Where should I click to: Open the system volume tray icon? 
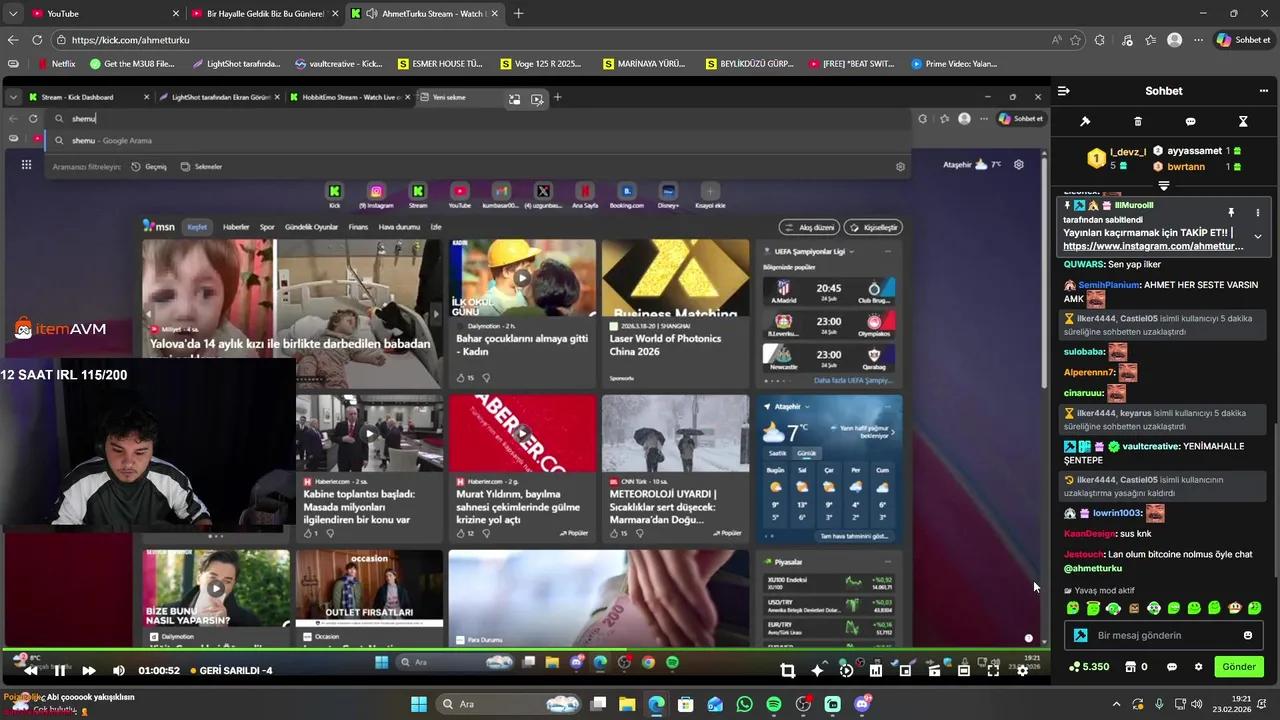1197,704
